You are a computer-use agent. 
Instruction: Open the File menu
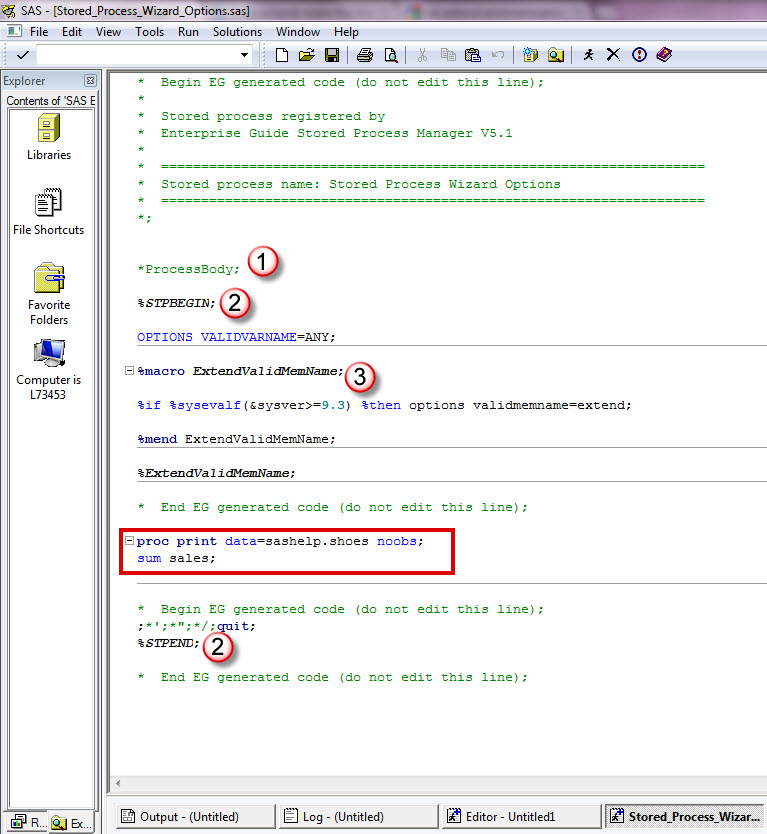coord(39,32)
